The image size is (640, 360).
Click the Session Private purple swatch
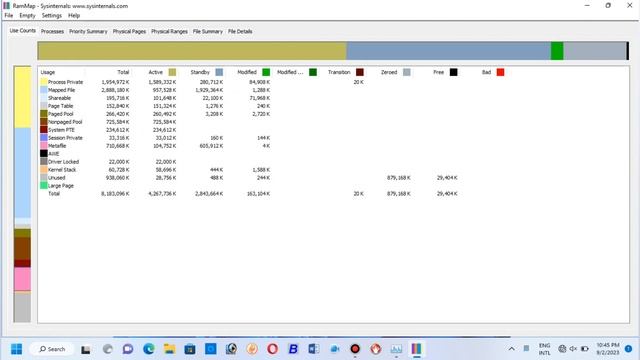(44, 138)
